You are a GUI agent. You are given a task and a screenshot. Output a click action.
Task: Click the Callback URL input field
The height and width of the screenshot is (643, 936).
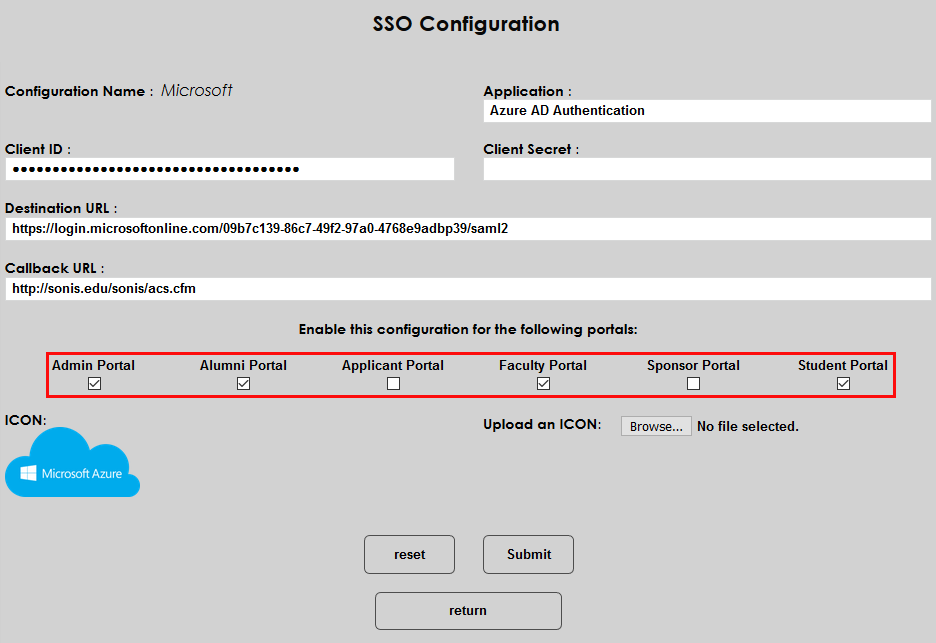[468, 289]
